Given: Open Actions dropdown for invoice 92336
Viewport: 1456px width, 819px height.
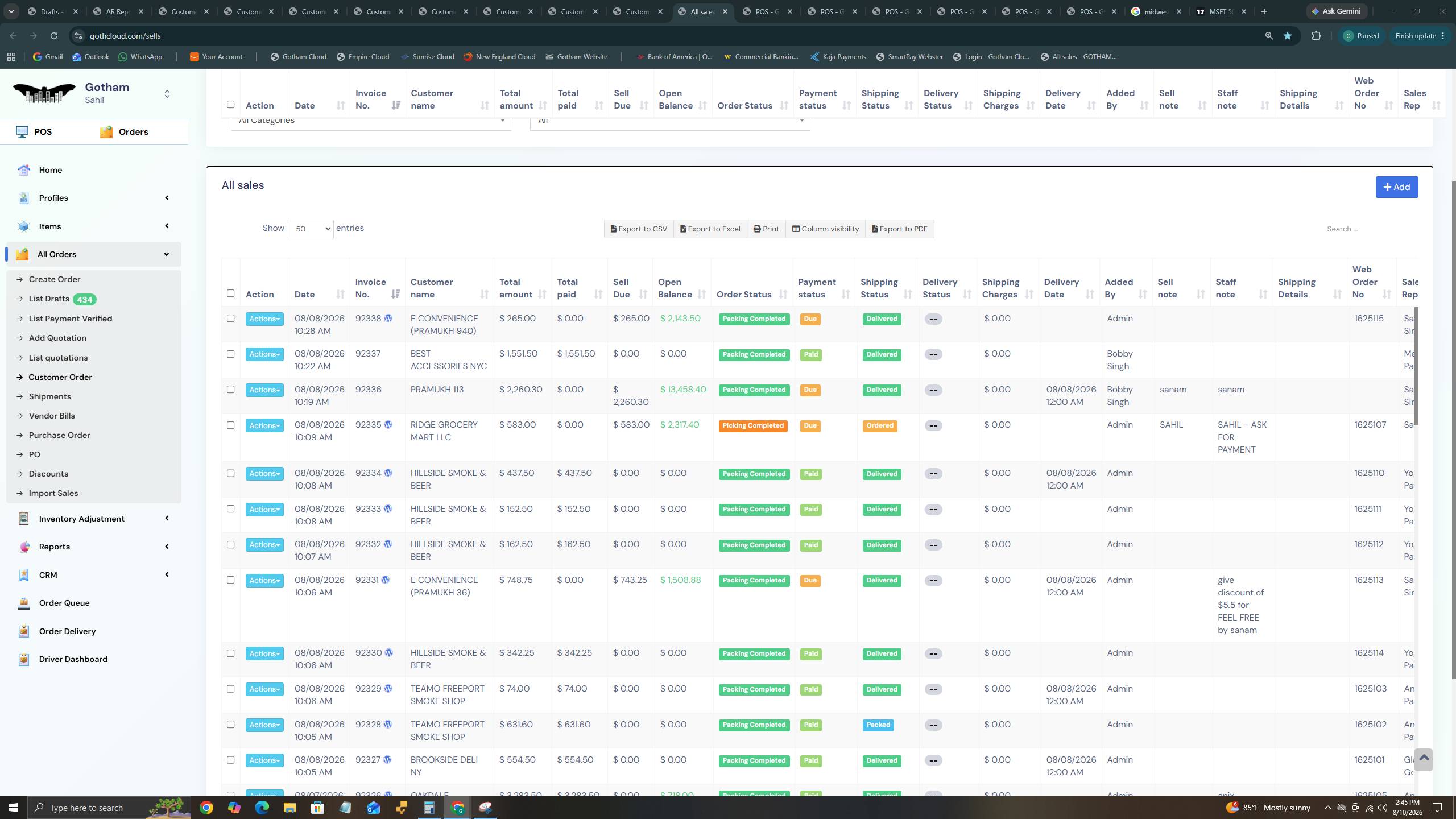Looking at the screenshot, I should pyautogui.click(x=264, y=390).
